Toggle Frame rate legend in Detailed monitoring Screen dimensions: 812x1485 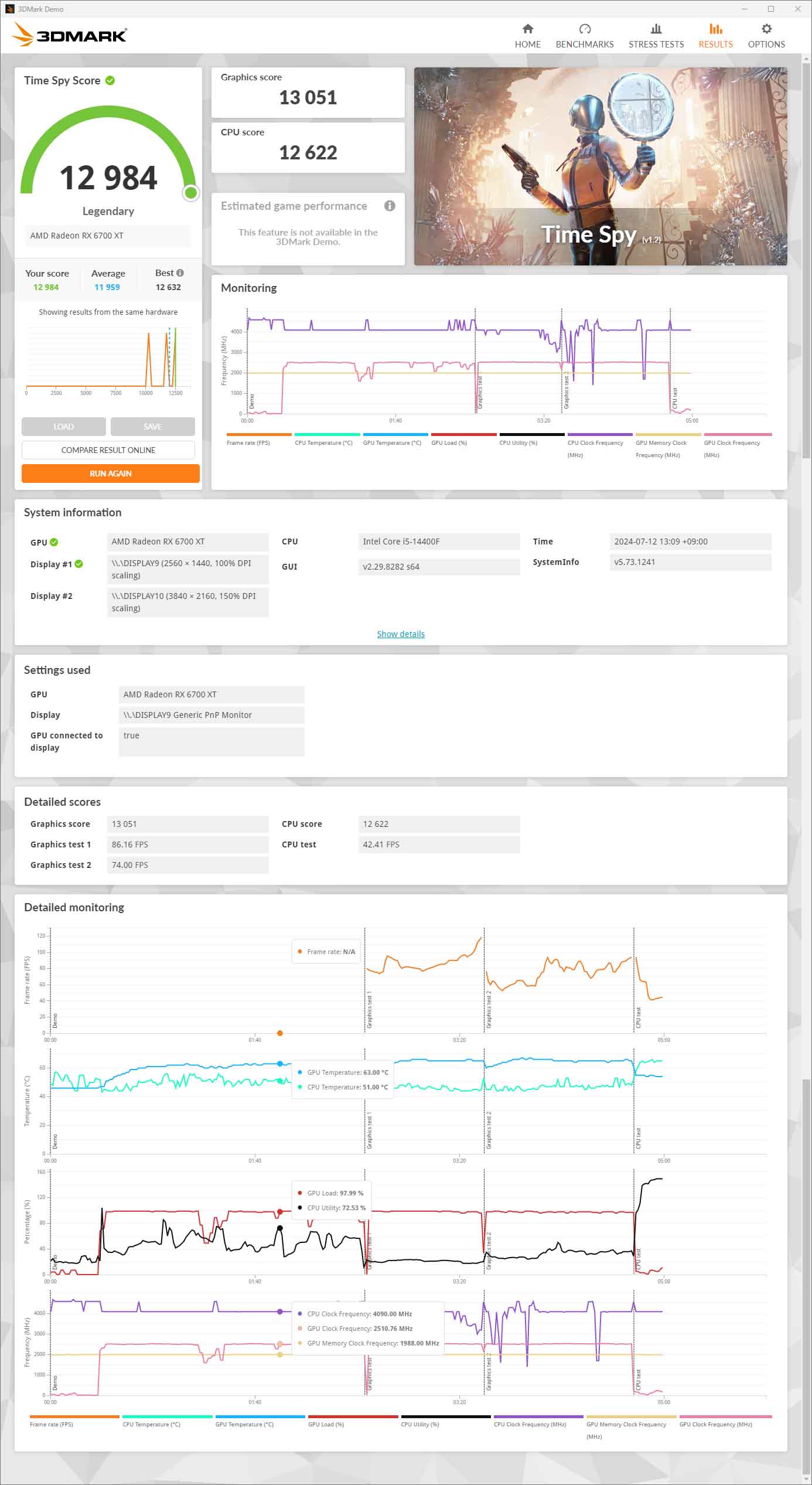coord(74,1421)
